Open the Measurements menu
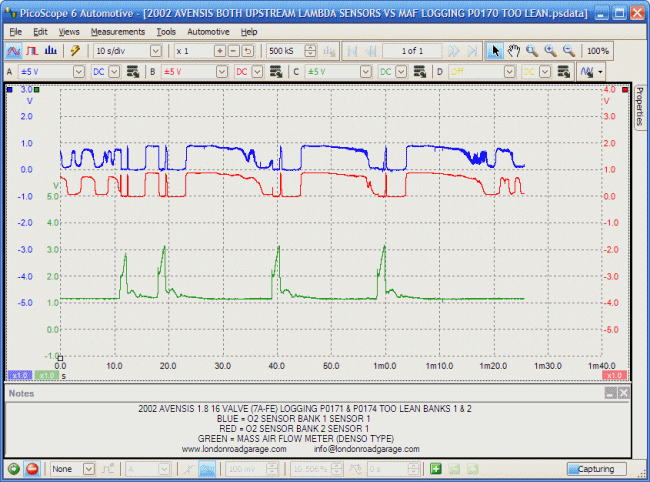Screen dimensions: 650x482 (117, 32)
